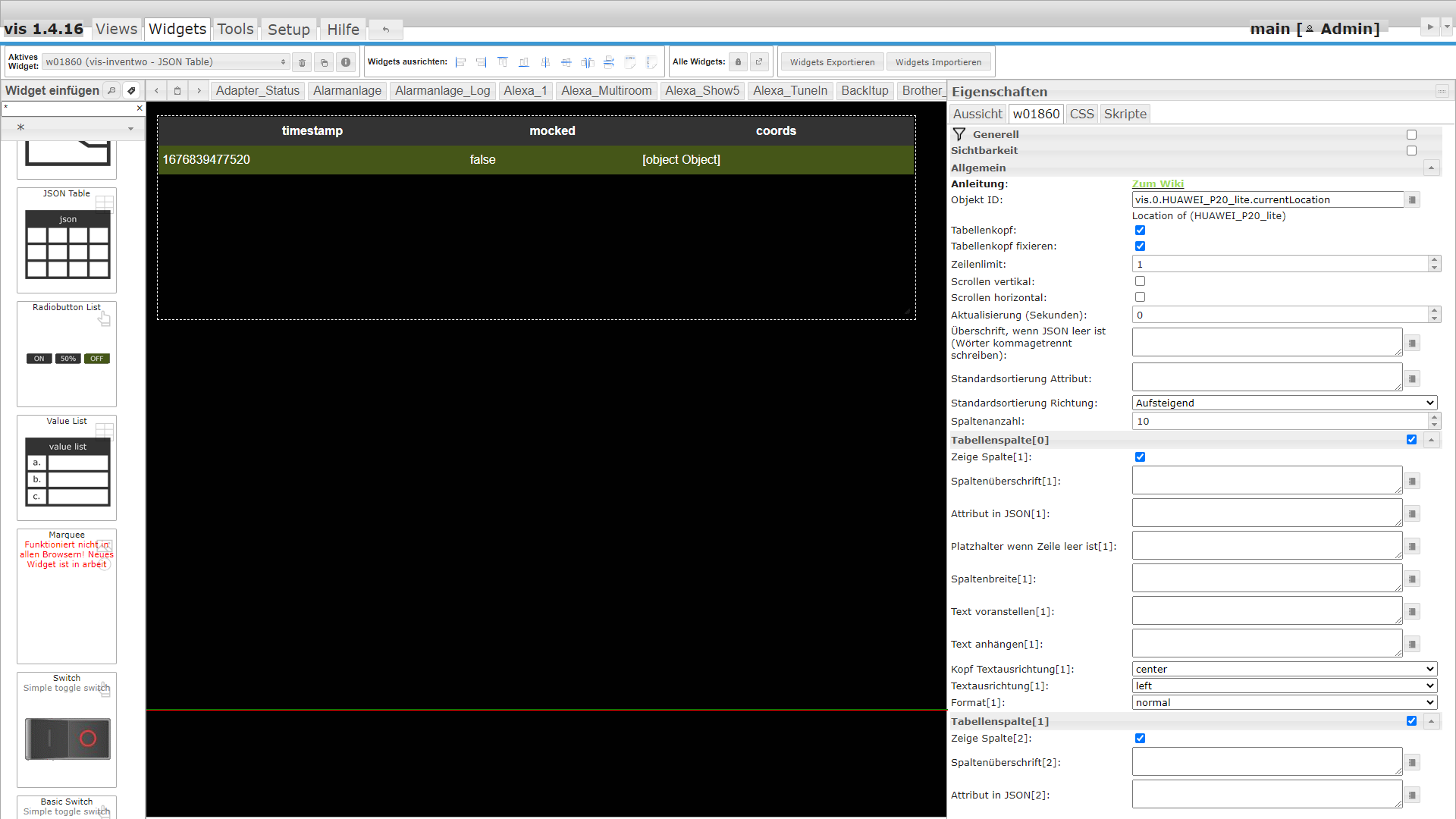Show info for active widget
Screen dimensions: 1456x819
tap(346, 62)
